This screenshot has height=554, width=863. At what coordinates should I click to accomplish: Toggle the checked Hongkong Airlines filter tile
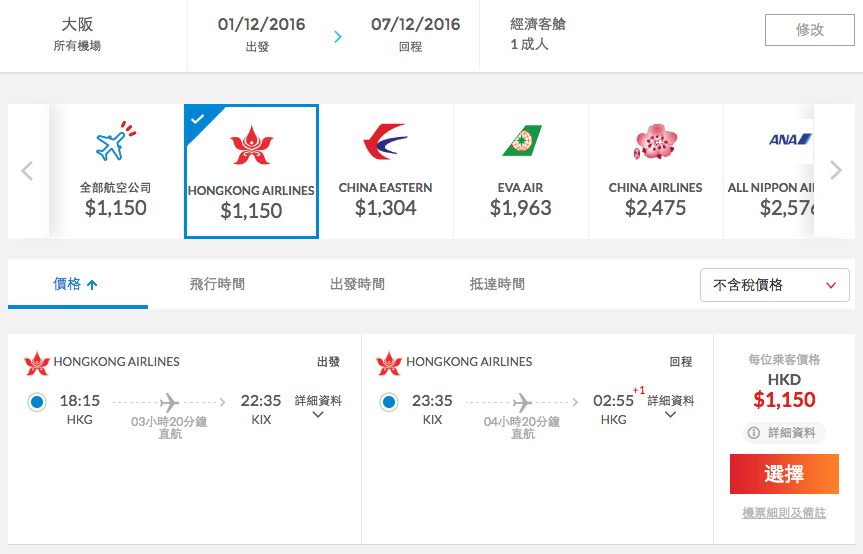tap(252, 171)
